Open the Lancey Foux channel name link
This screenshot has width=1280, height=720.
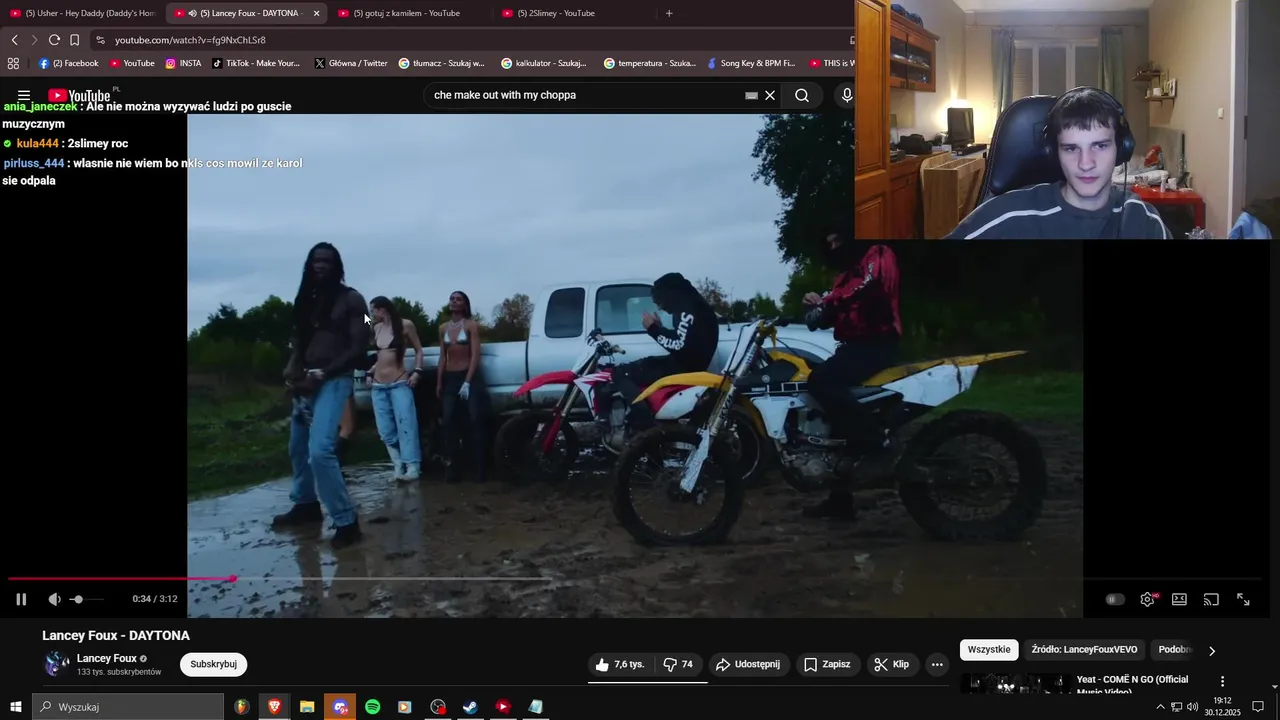click(x=107, y=658)
